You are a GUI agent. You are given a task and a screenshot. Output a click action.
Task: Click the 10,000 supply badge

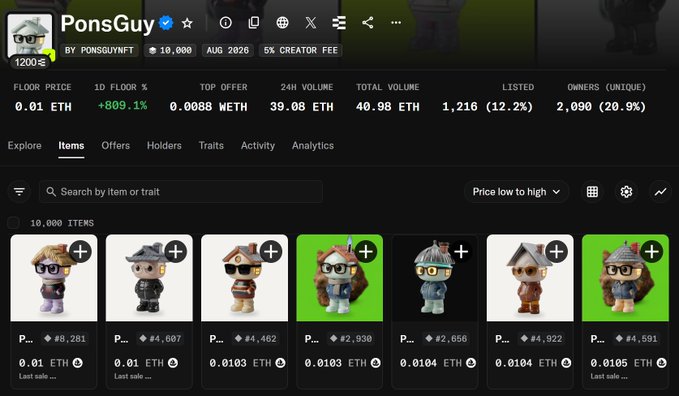click(170, 50)
